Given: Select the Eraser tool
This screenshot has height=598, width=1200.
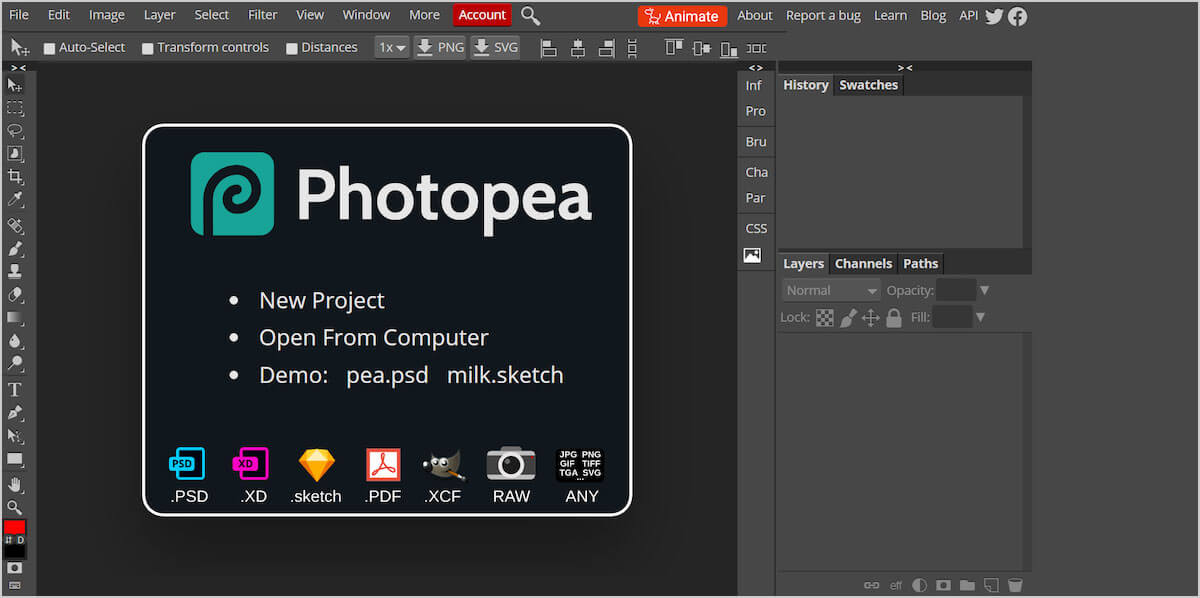Looking at the screenshot, I should click(x=15, y=295).
